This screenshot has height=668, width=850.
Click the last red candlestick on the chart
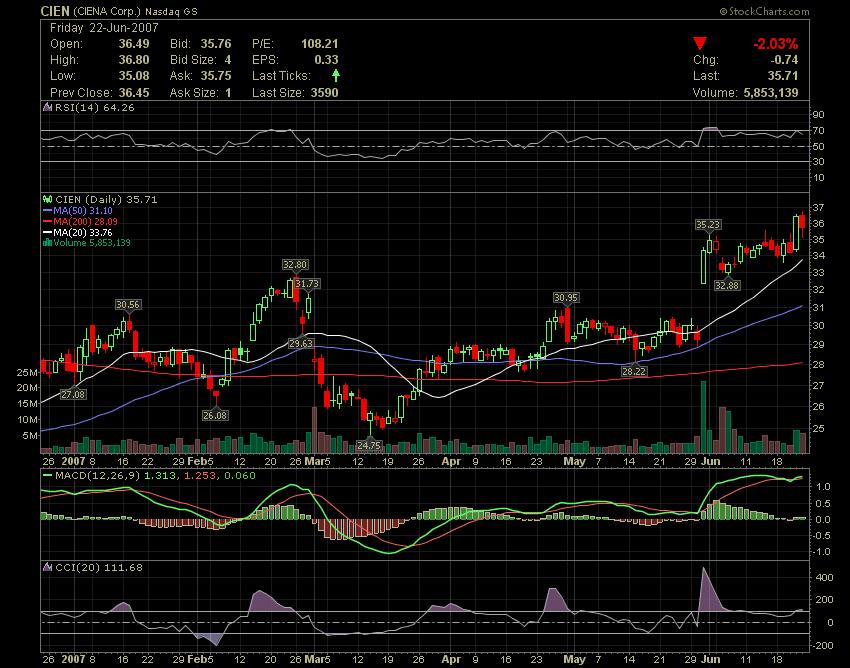pyautogui.click(x=802, y=222)
